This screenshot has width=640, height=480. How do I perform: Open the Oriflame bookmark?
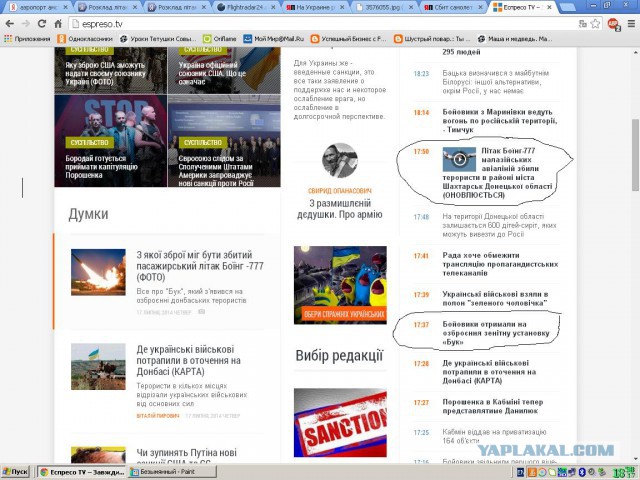tap(220, 39)
